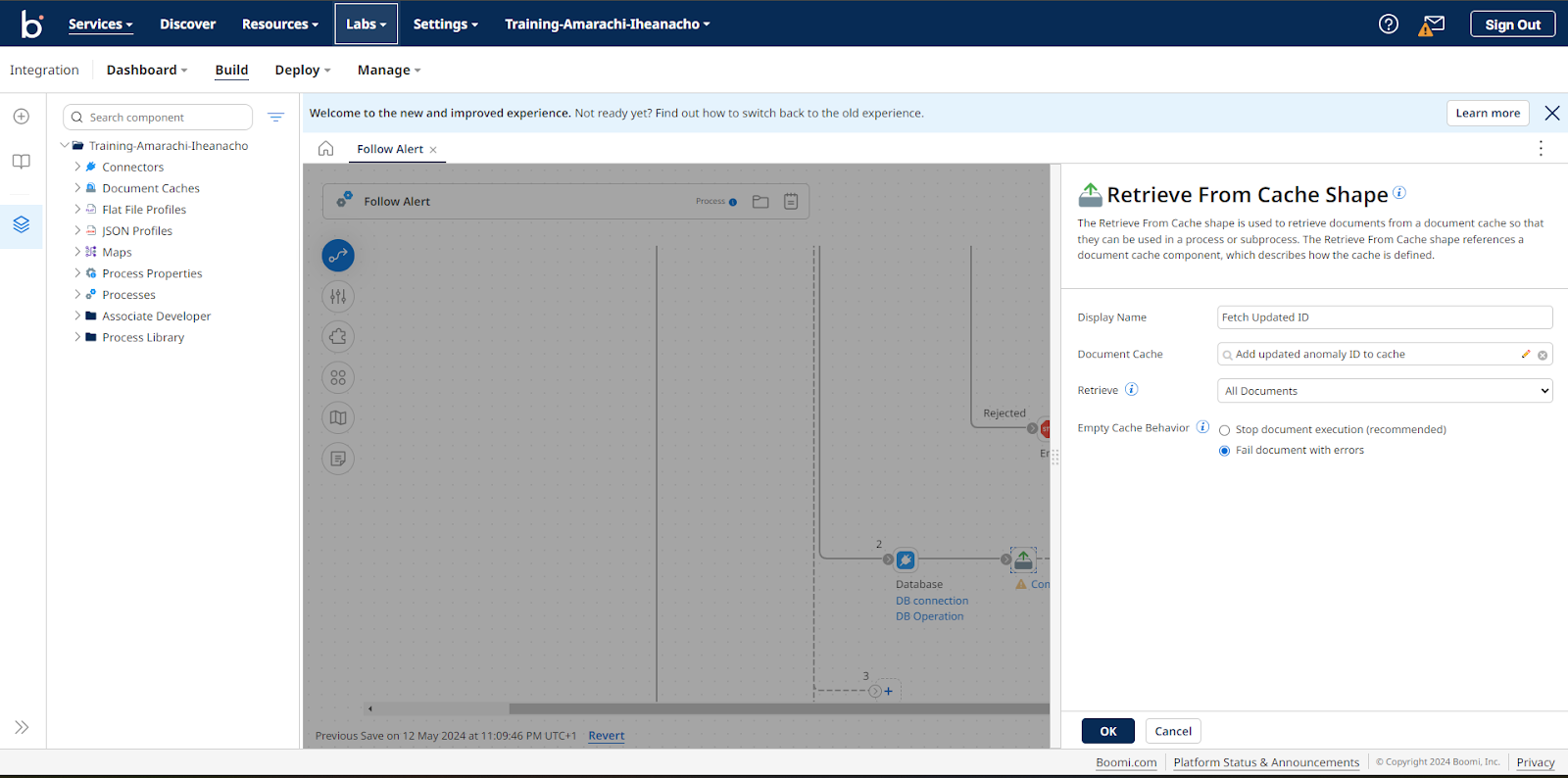Edit the Document Cache with pencil icon
Screen dimensions: 1568x778
[1525, 355]
